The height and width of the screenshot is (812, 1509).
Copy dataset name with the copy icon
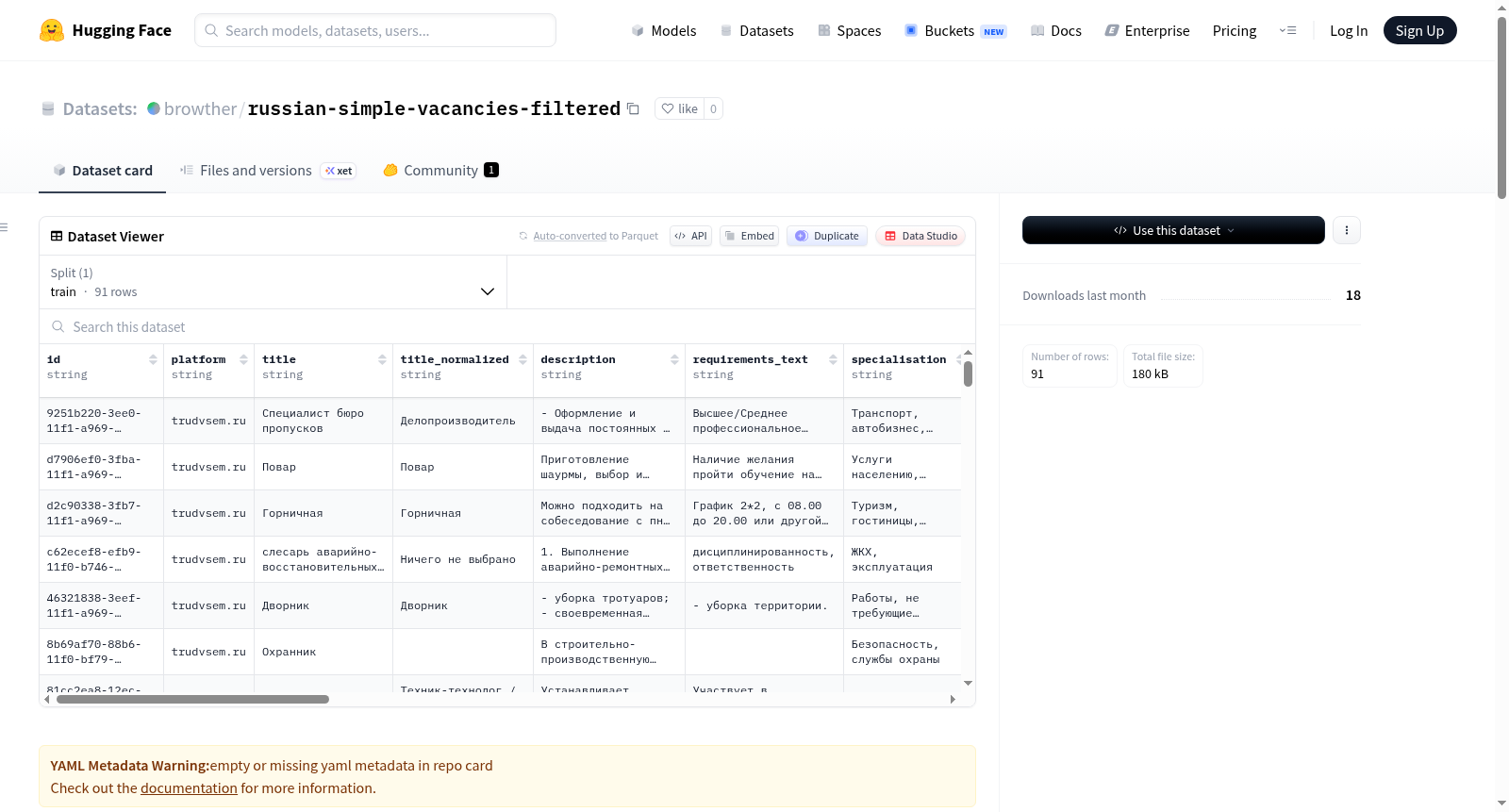633,108
